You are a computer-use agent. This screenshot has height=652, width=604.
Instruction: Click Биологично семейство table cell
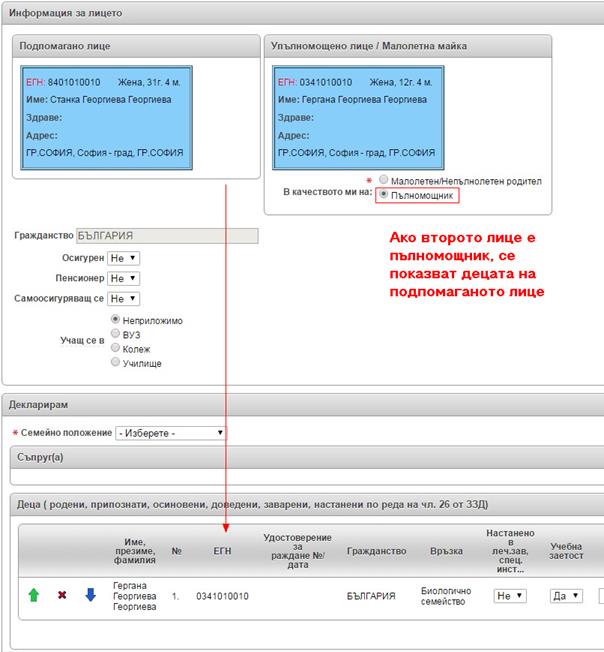click(446, 596)
